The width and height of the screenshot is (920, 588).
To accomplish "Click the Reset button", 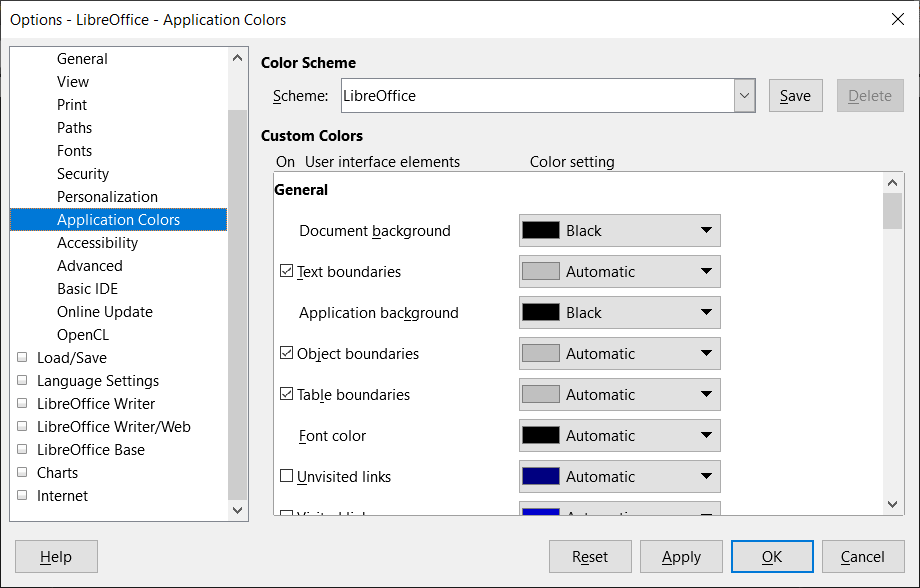I will point(590,556).
